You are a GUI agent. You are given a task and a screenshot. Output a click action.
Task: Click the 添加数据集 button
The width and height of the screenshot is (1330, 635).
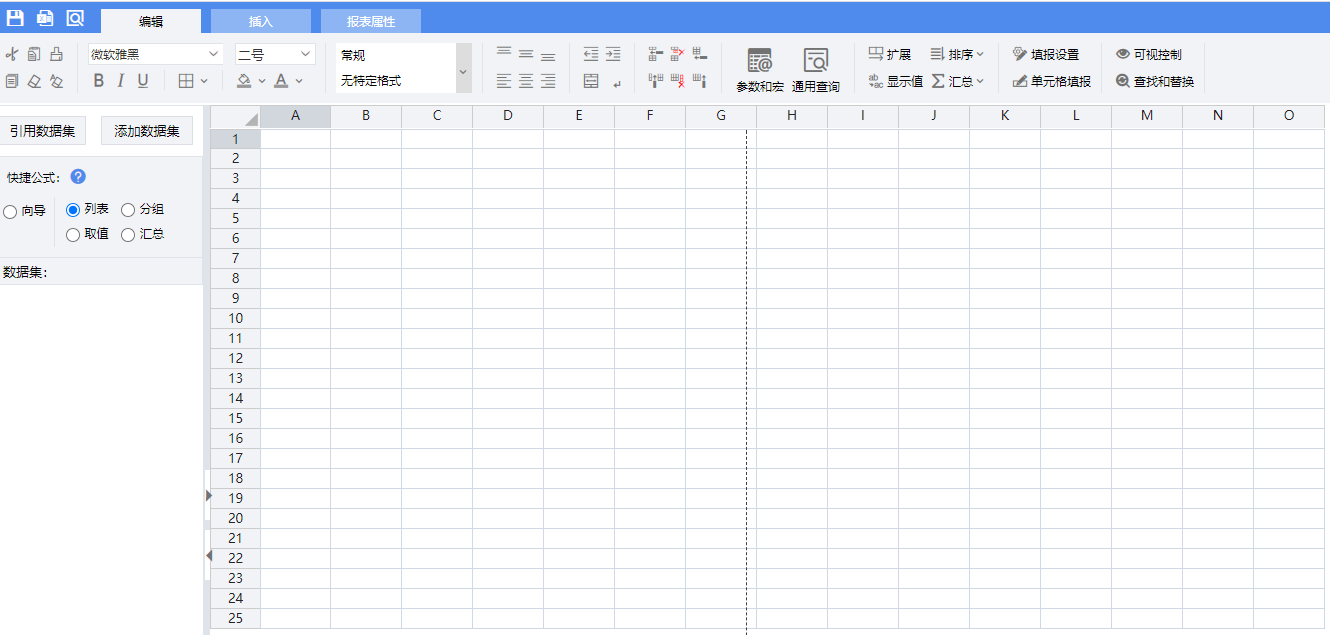pos(147,131)
